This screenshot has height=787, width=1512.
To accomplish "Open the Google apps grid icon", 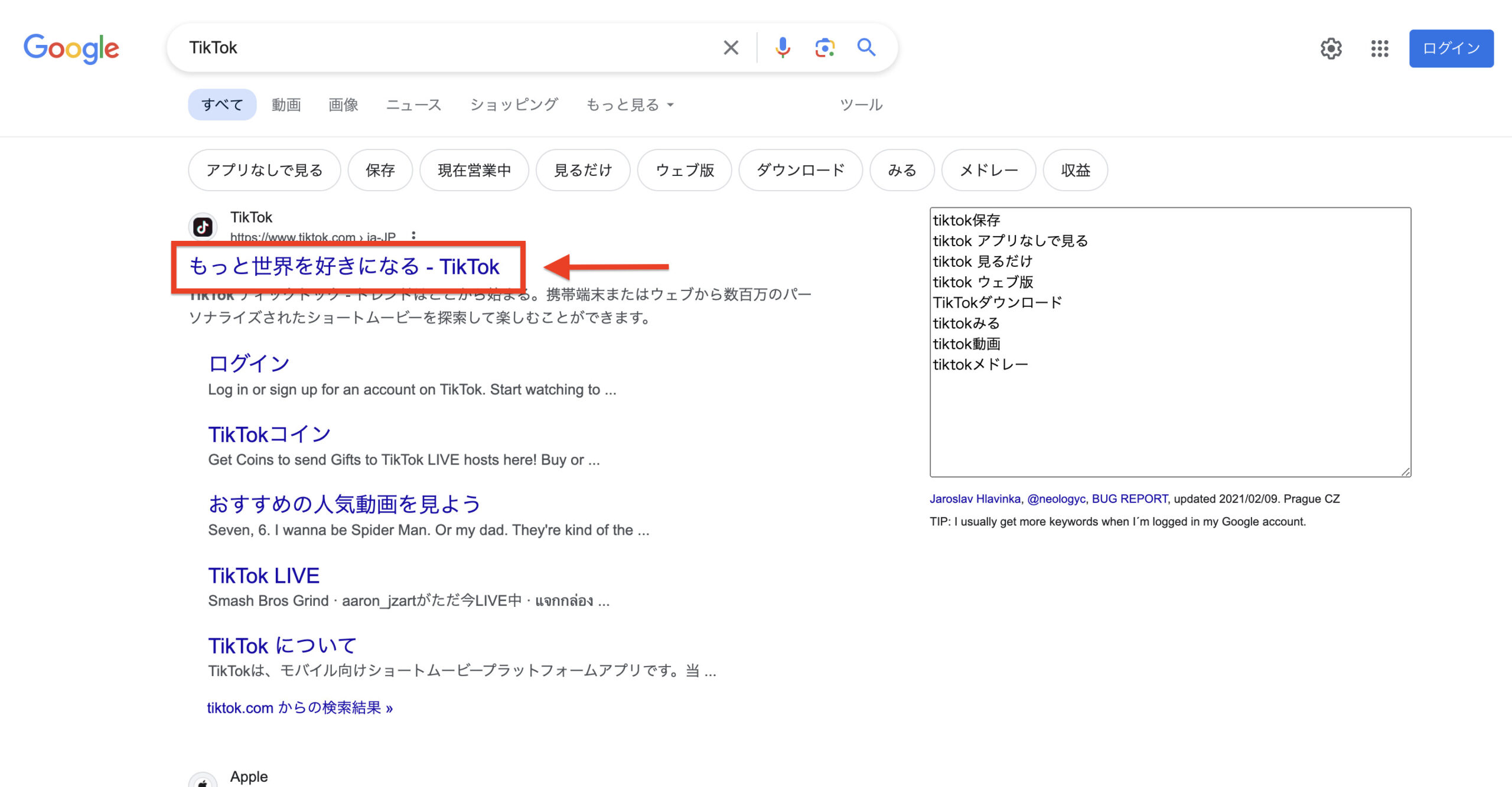I will pos(1380,48).
